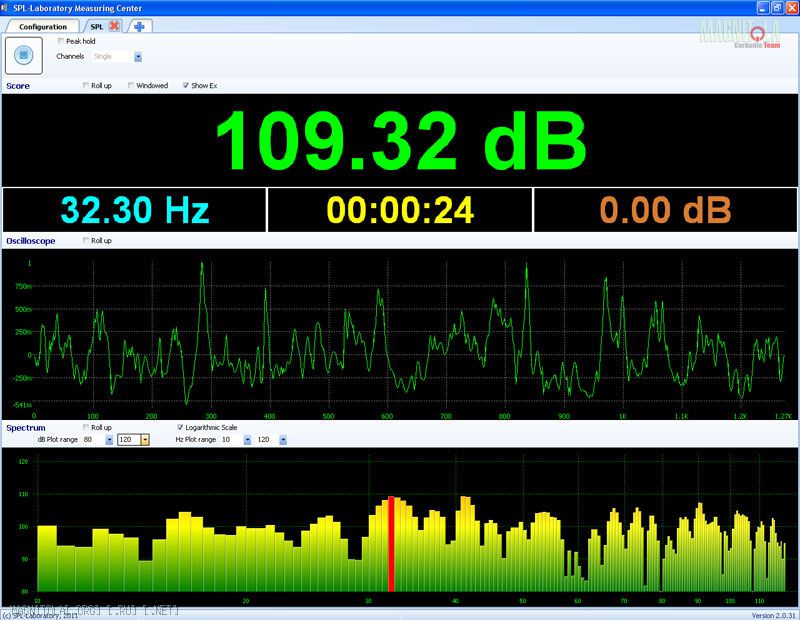Click the Channels label
Viewport: 800px width, 620px height.
tap(70, 56)
